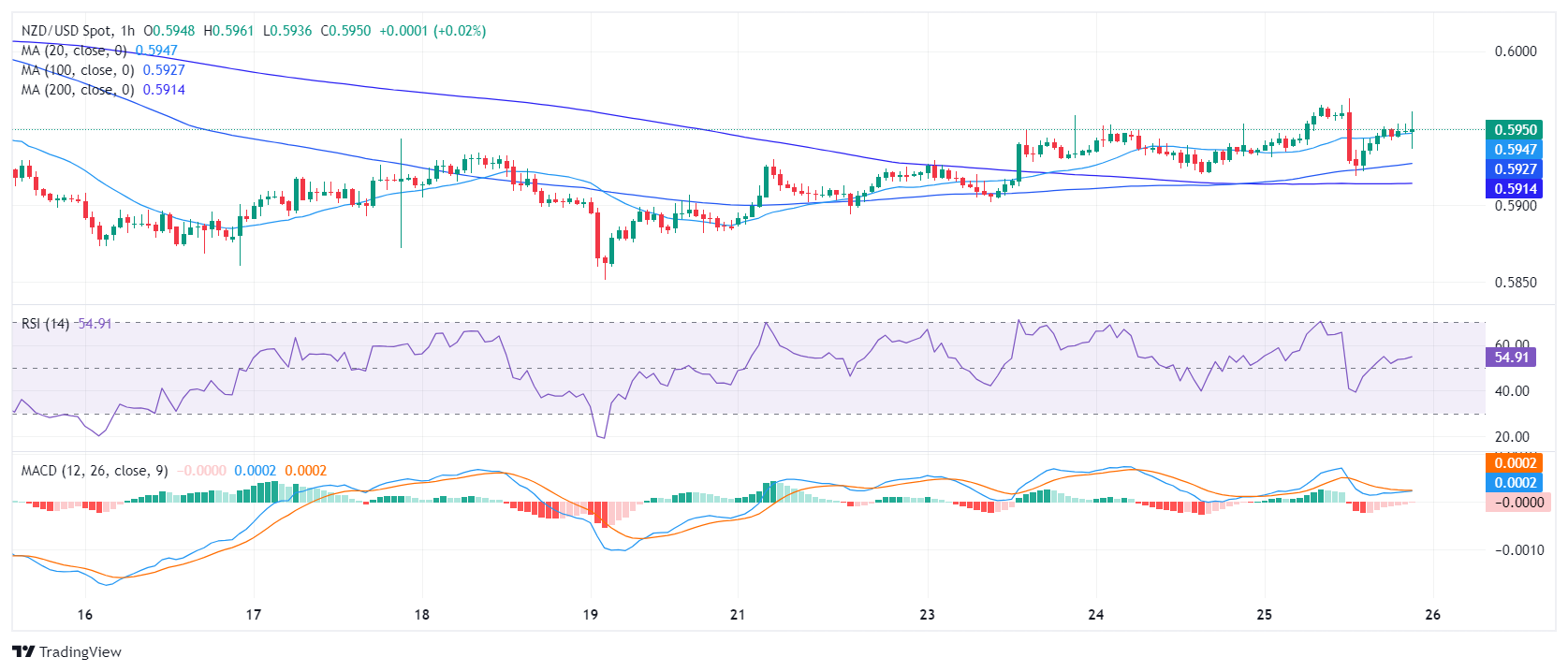Image resolution: width=1568 pixels, height=672 pixels.
Task: Click the MA (200, close, 0) legend
Action: (78, 90)
